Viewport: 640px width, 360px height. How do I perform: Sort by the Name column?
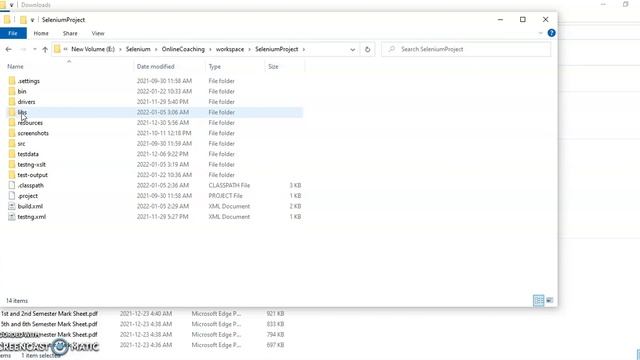(x=15, y=66)
